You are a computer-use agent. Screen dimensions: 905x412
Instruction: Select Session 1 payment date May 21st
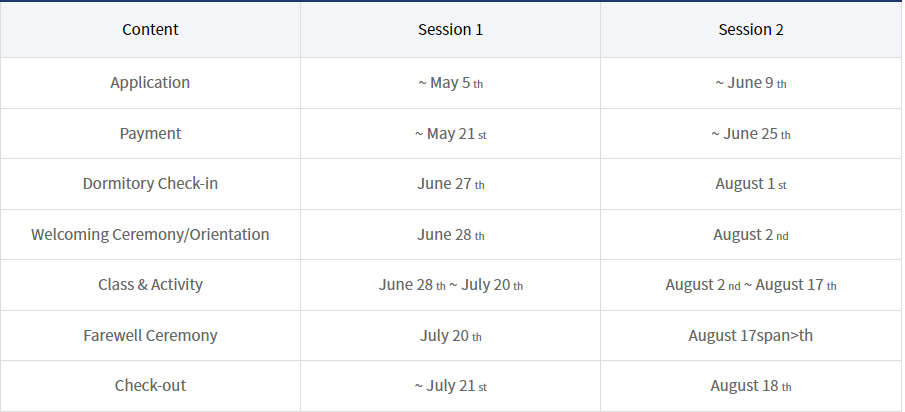[450, 133]
